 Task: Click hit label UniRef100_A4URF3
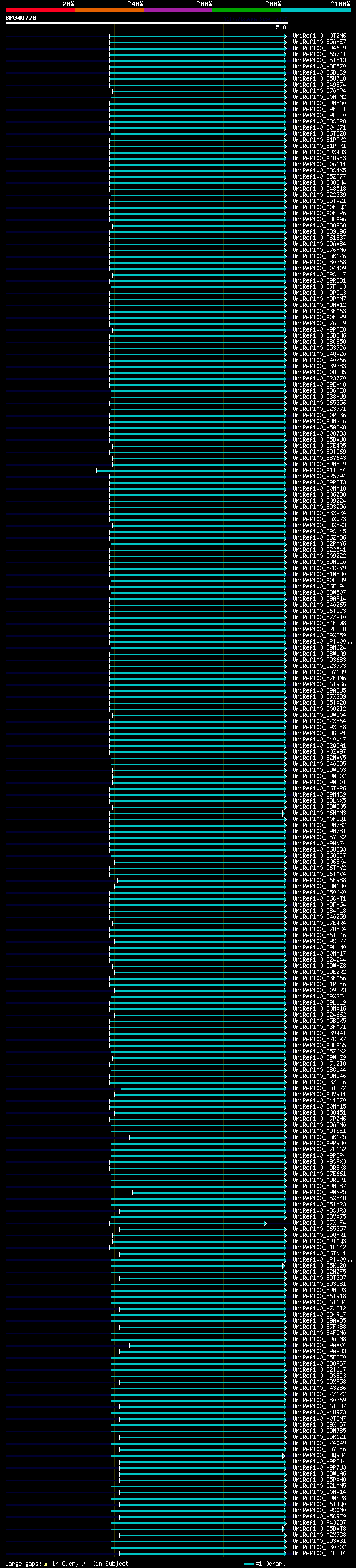point(319,159)
